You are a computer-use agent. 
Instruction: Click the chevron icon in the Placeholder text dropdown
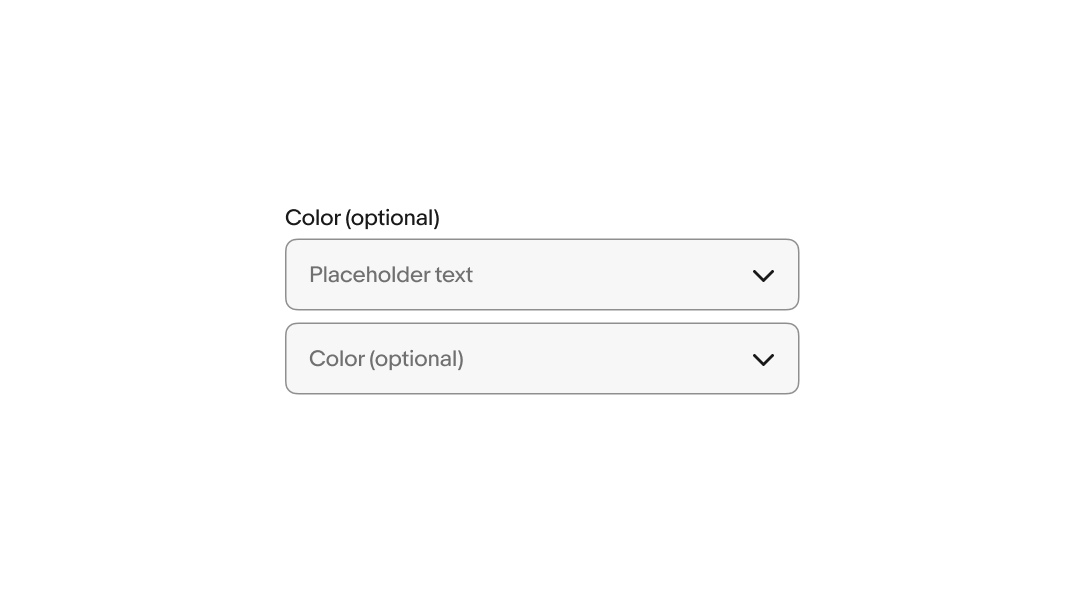point(763,275)
